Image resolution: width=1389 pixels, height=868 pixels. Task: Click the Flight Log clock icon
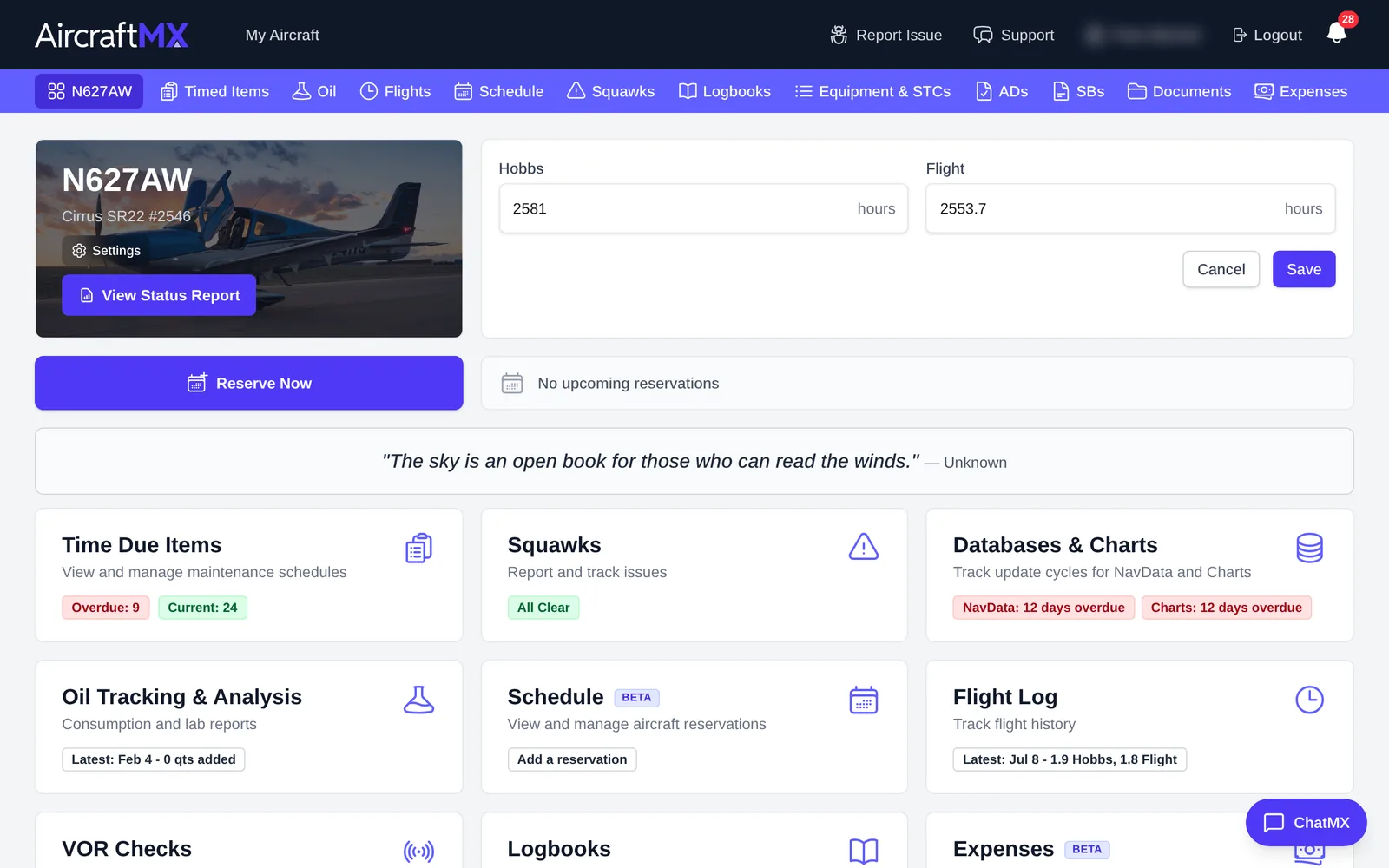point(1309,700)
